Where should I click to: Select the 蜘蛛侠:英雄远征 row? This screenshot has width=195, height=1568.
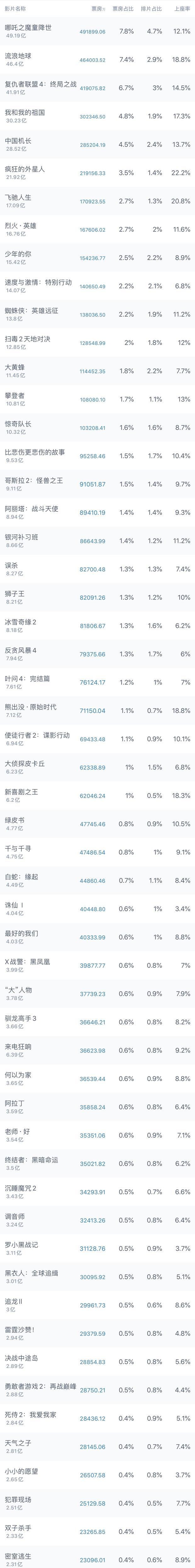point(97,315)
